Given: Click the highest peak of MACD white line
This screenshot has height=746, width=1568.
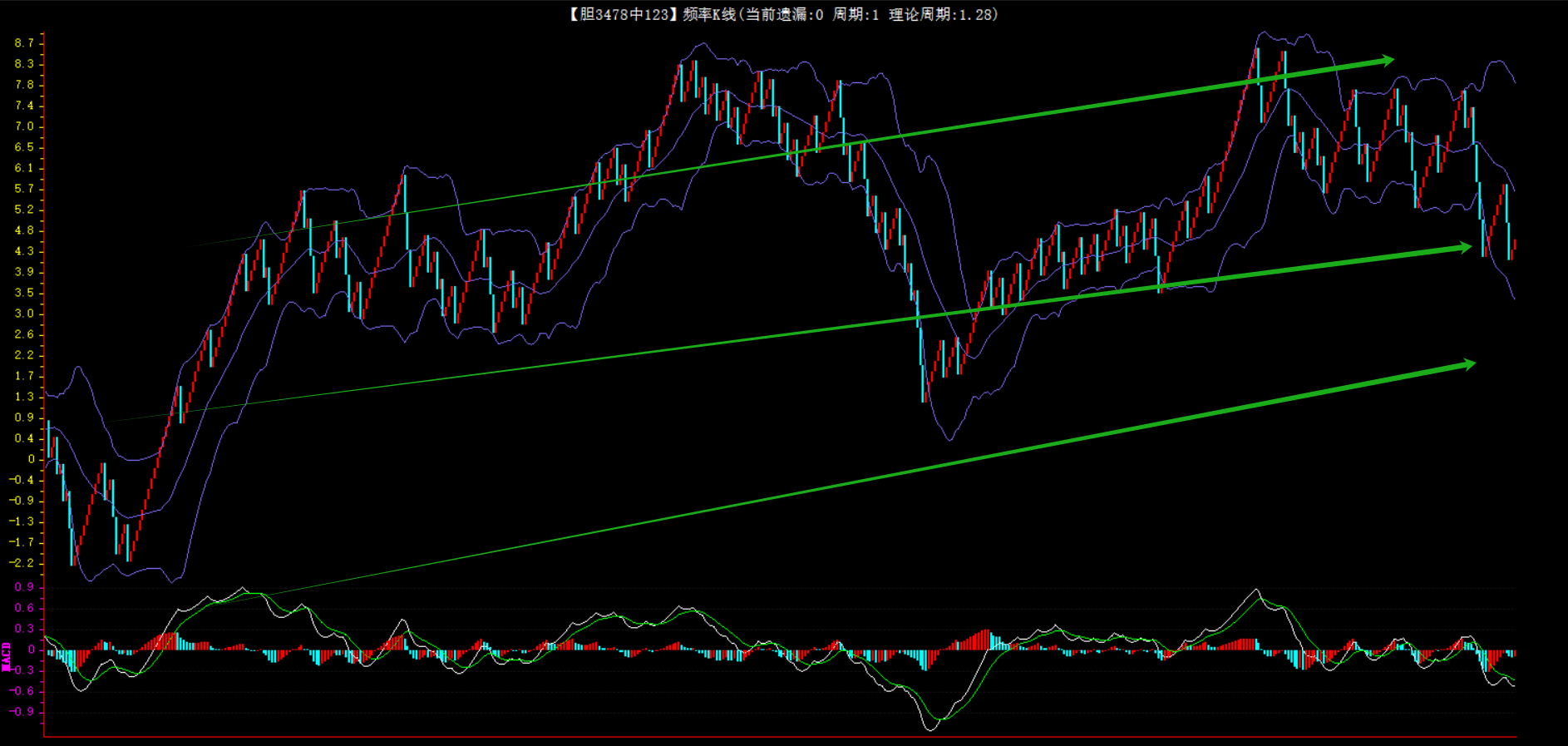Looking at the screenshot, I should click(1256, 590).
